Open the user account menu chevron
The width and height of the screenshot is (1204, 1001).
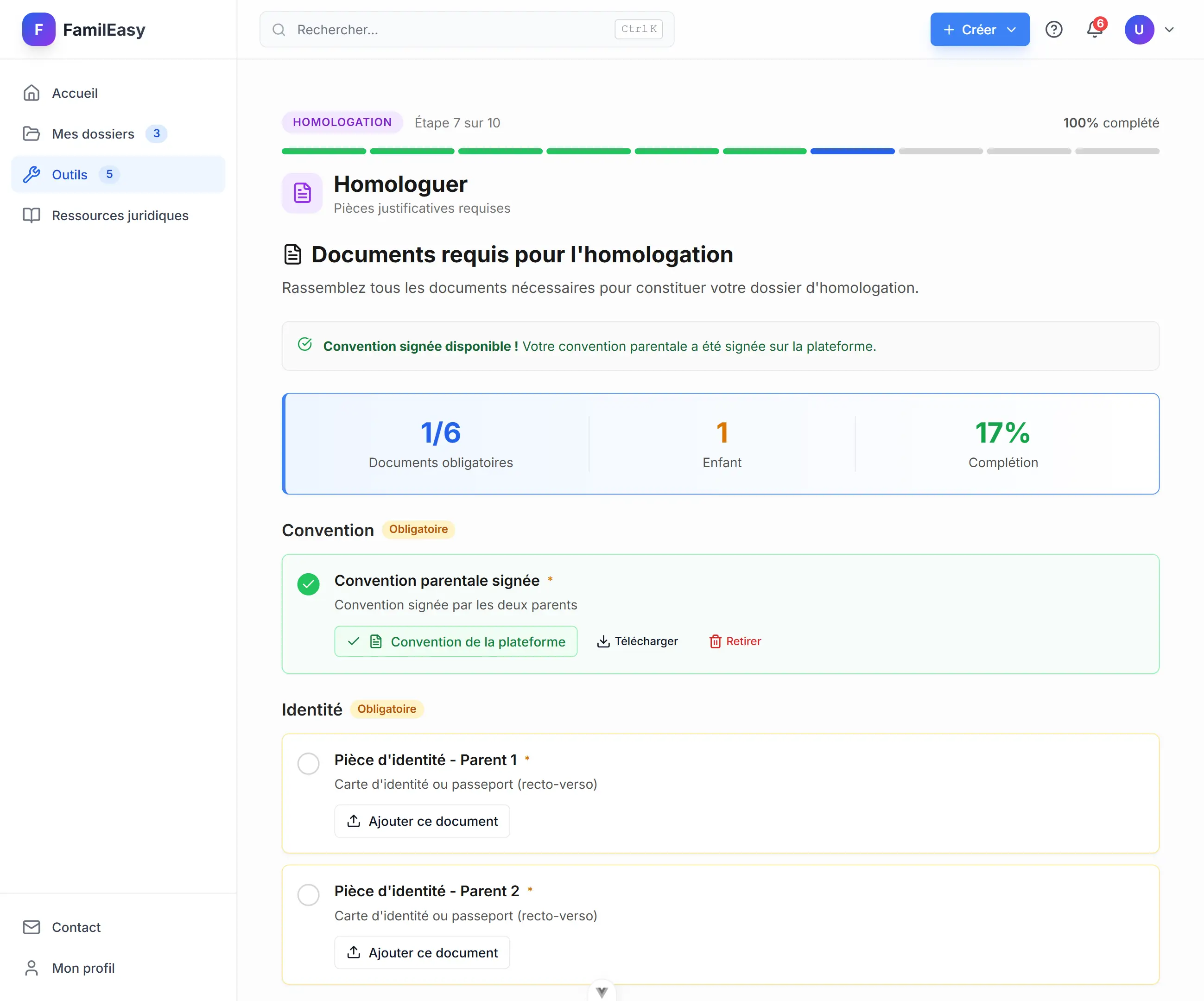click(x=1170, y=29)
